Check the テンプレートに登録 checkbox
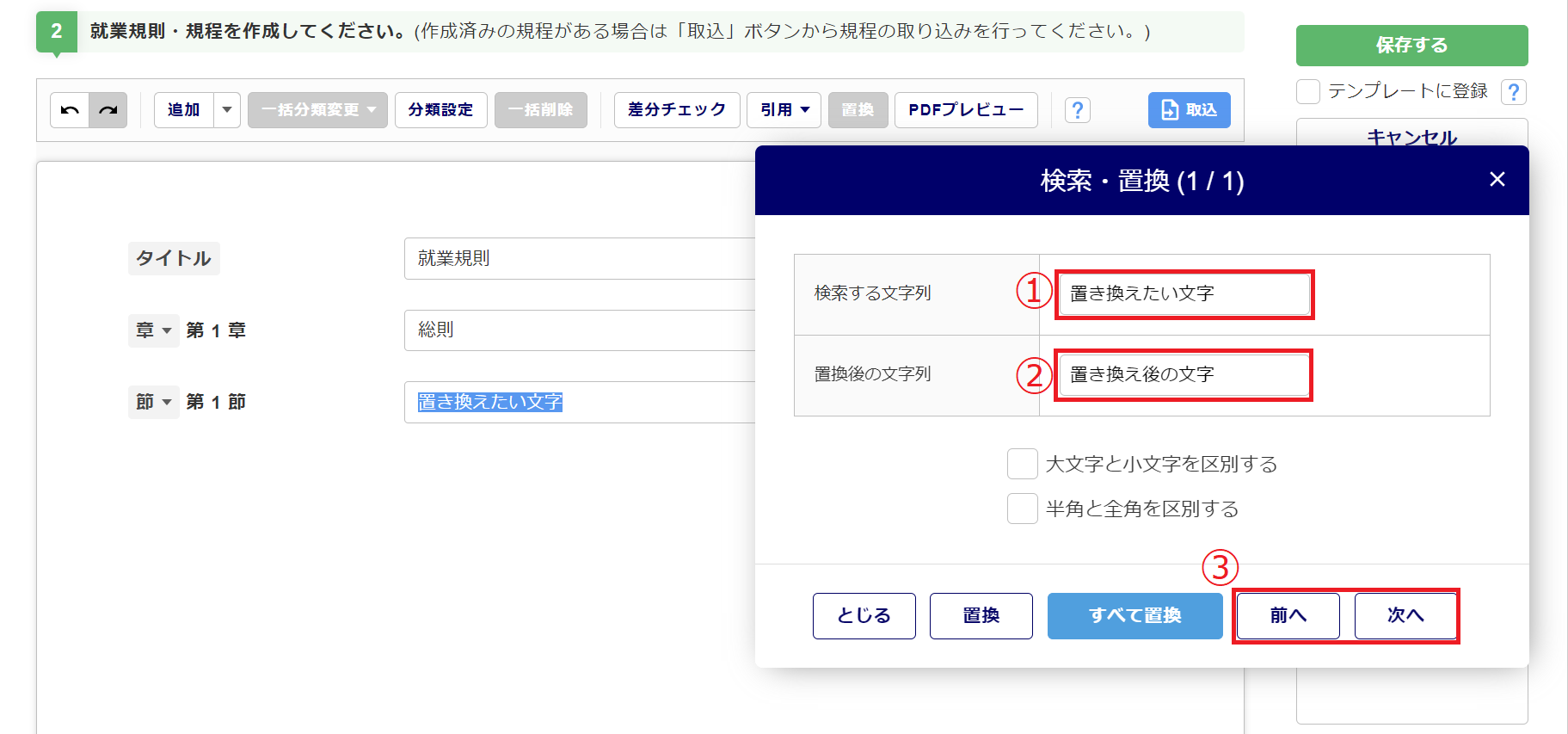Screen dimensions: 1568x734 point(1308,92)
